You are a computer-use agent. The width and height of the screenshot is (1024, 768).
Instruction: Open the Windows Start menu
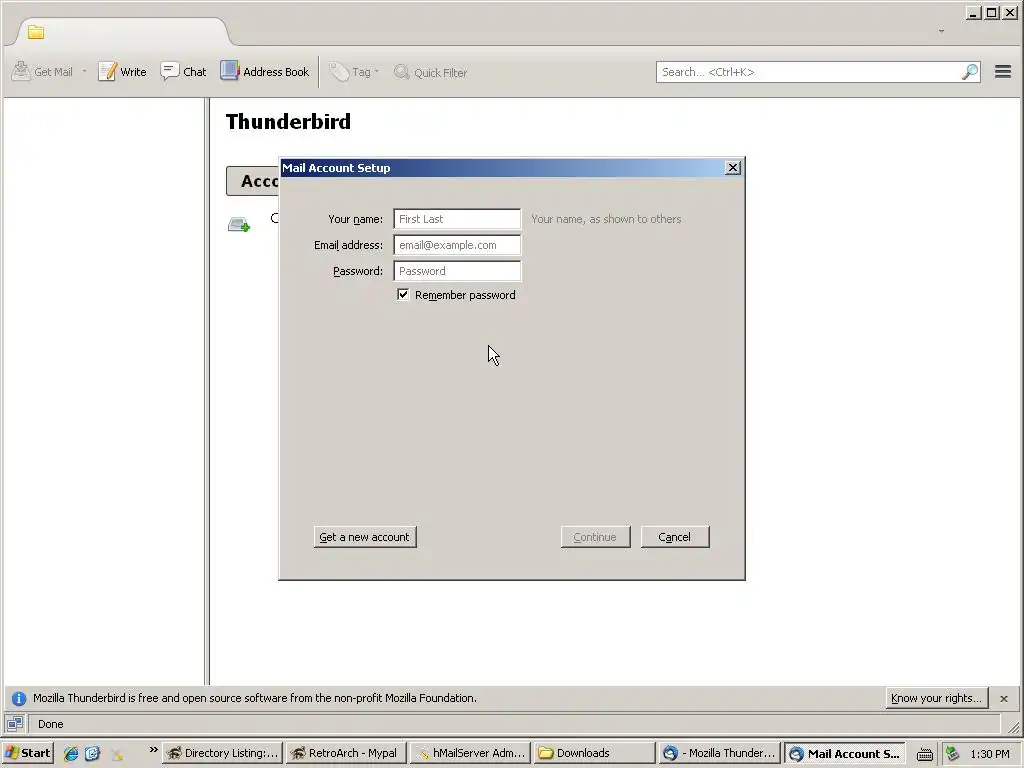click(x=27, y=753)
